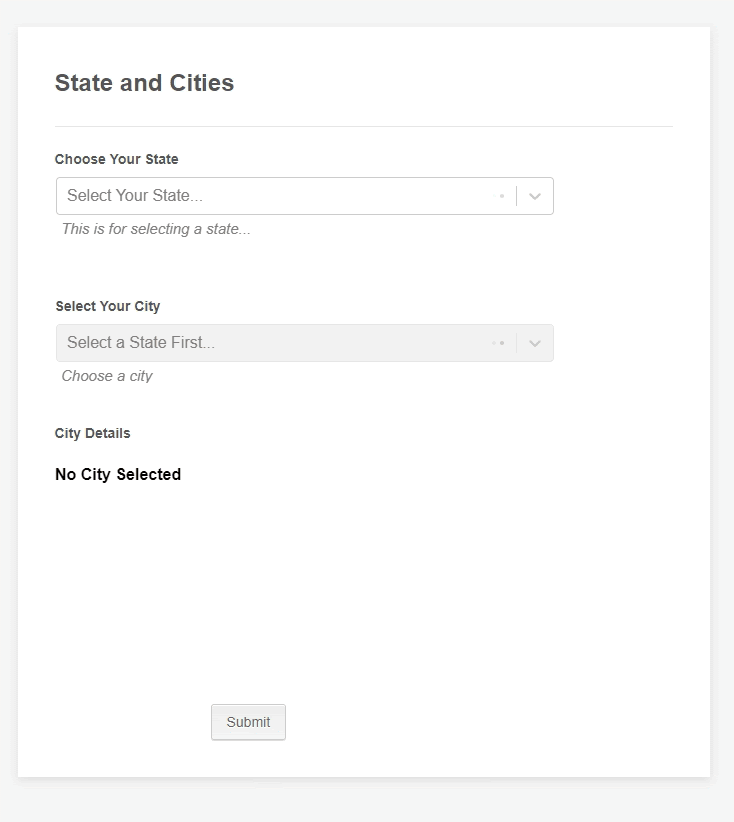The height and width of the screenshot is (822, 734).
Task: Click the loading dots in city field
Action: [x=498, y=343]
